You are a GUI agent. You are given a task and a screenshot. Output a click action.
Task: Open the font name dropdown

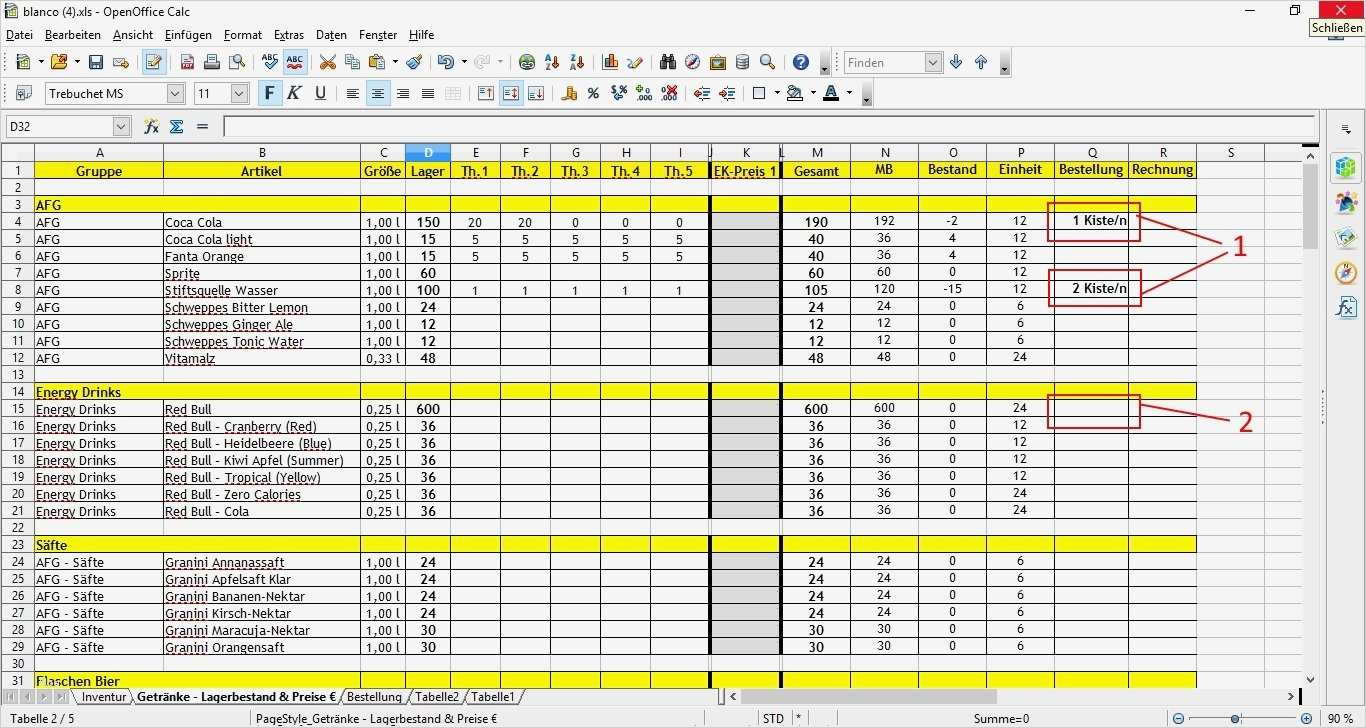click(176, 93)
